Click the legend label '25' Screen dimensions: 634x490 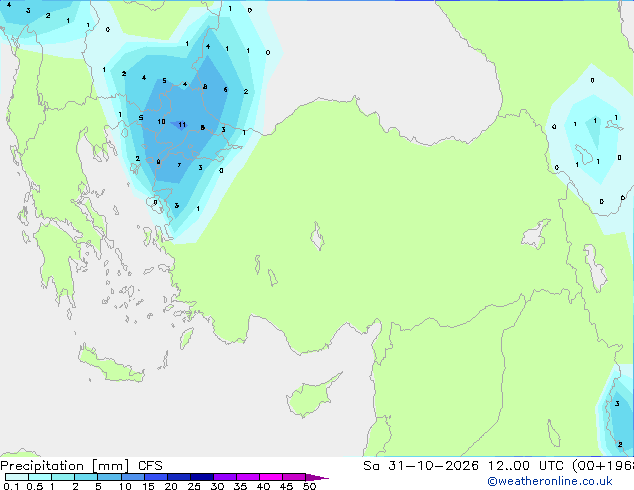click(194, 486)
